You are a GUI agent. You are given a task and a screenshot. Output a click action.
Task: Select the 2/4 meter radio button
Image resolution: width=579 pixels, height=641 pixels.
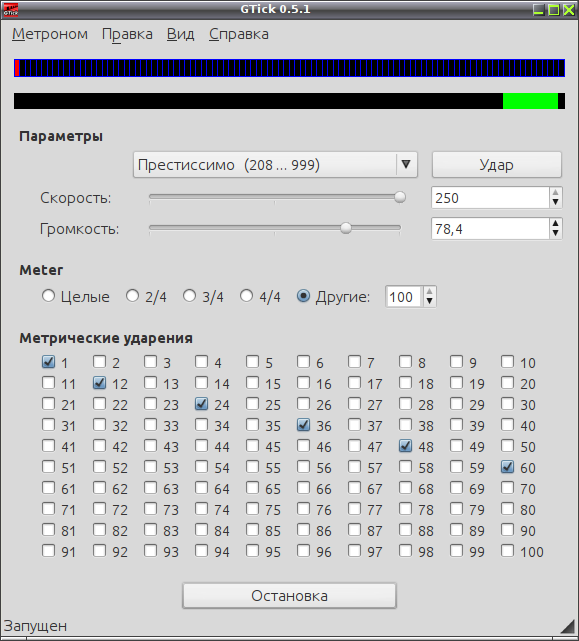pos(132,296)
